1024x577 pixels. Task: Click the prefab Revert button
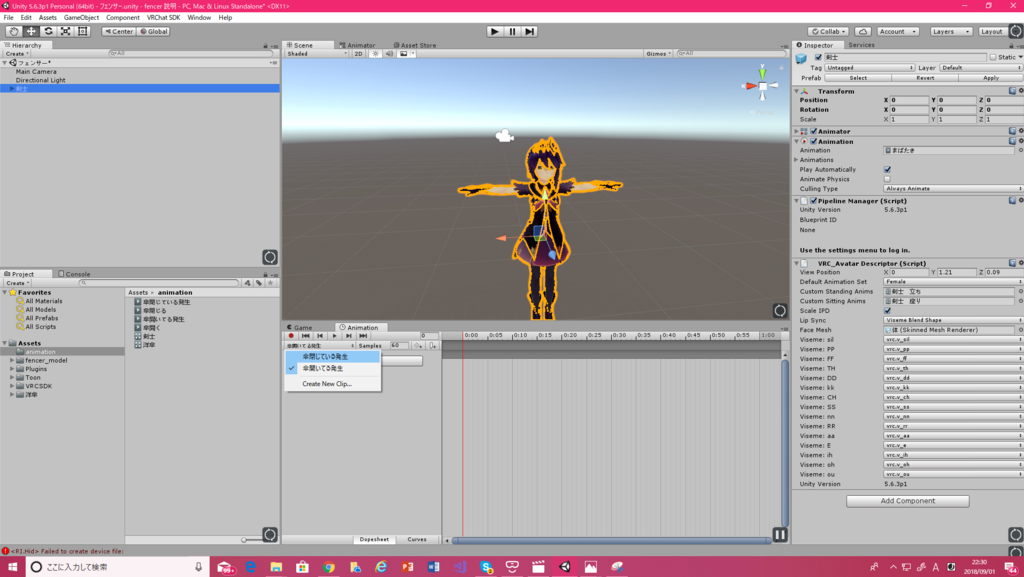(x=925, y=78)
